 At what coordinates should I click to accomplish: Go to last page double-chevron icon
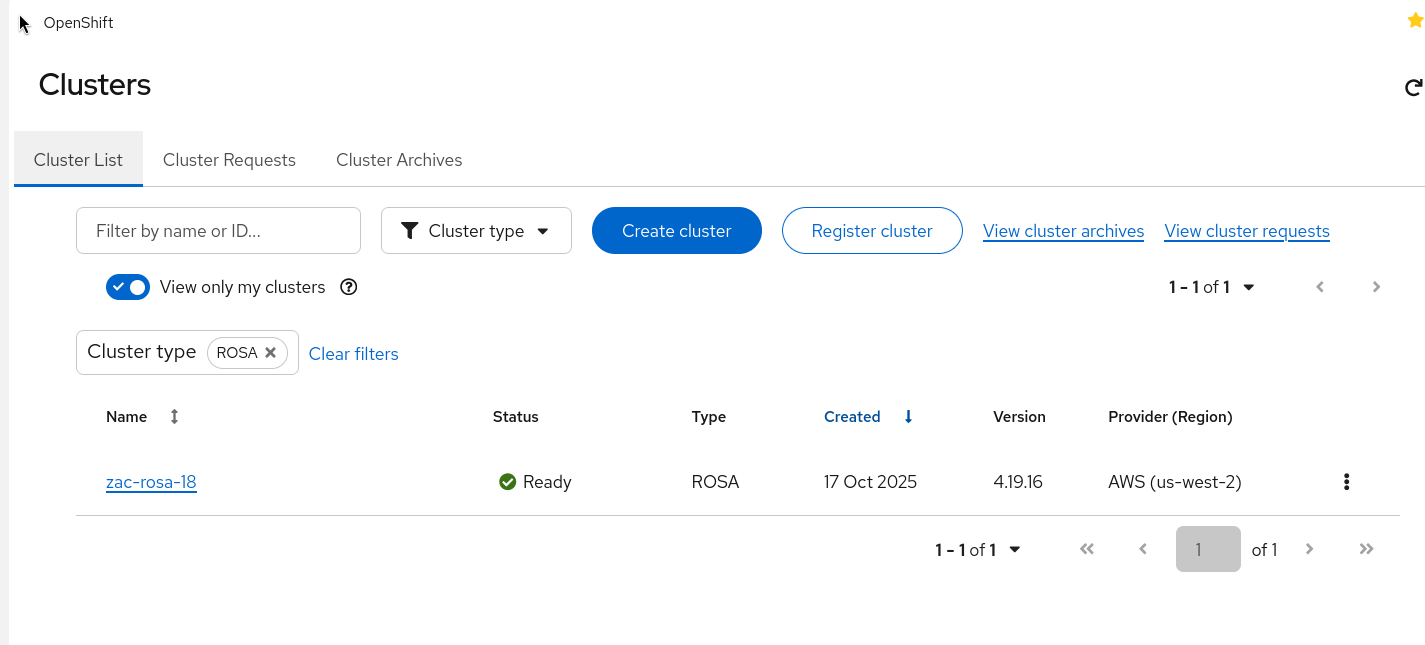point(1367,549)
